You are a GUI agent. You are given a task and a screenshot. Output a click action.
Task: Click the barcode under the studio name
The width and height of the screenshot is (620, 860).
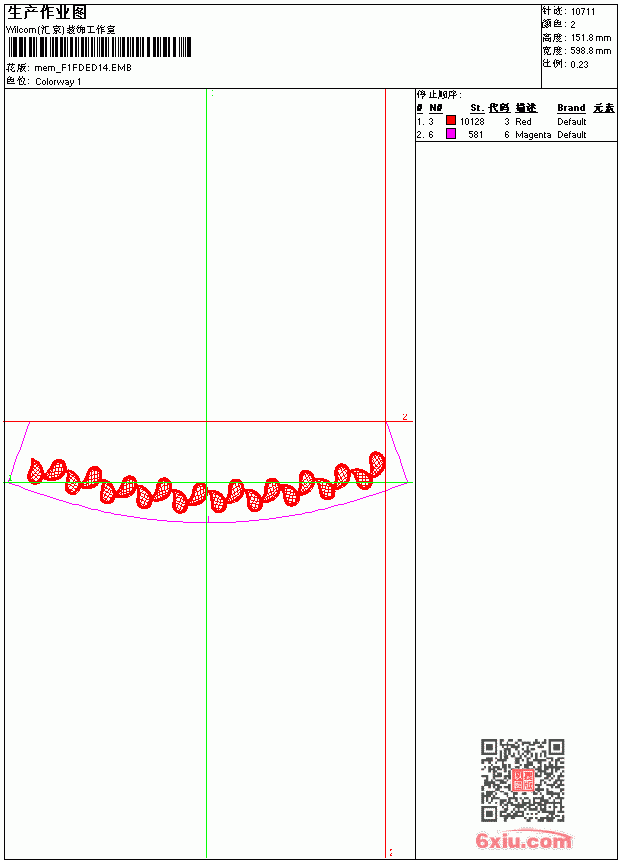tap(99, 47)
